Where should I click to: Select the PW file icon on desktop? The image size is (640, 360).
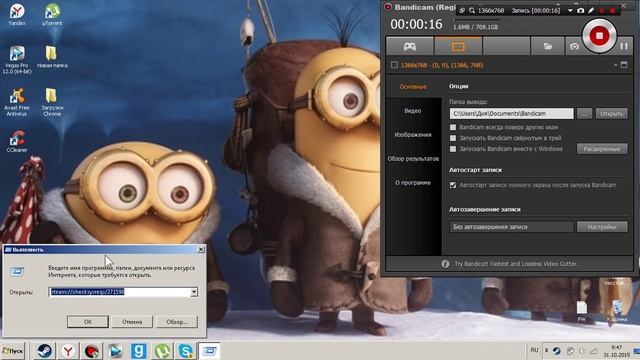tap(582, 311)
